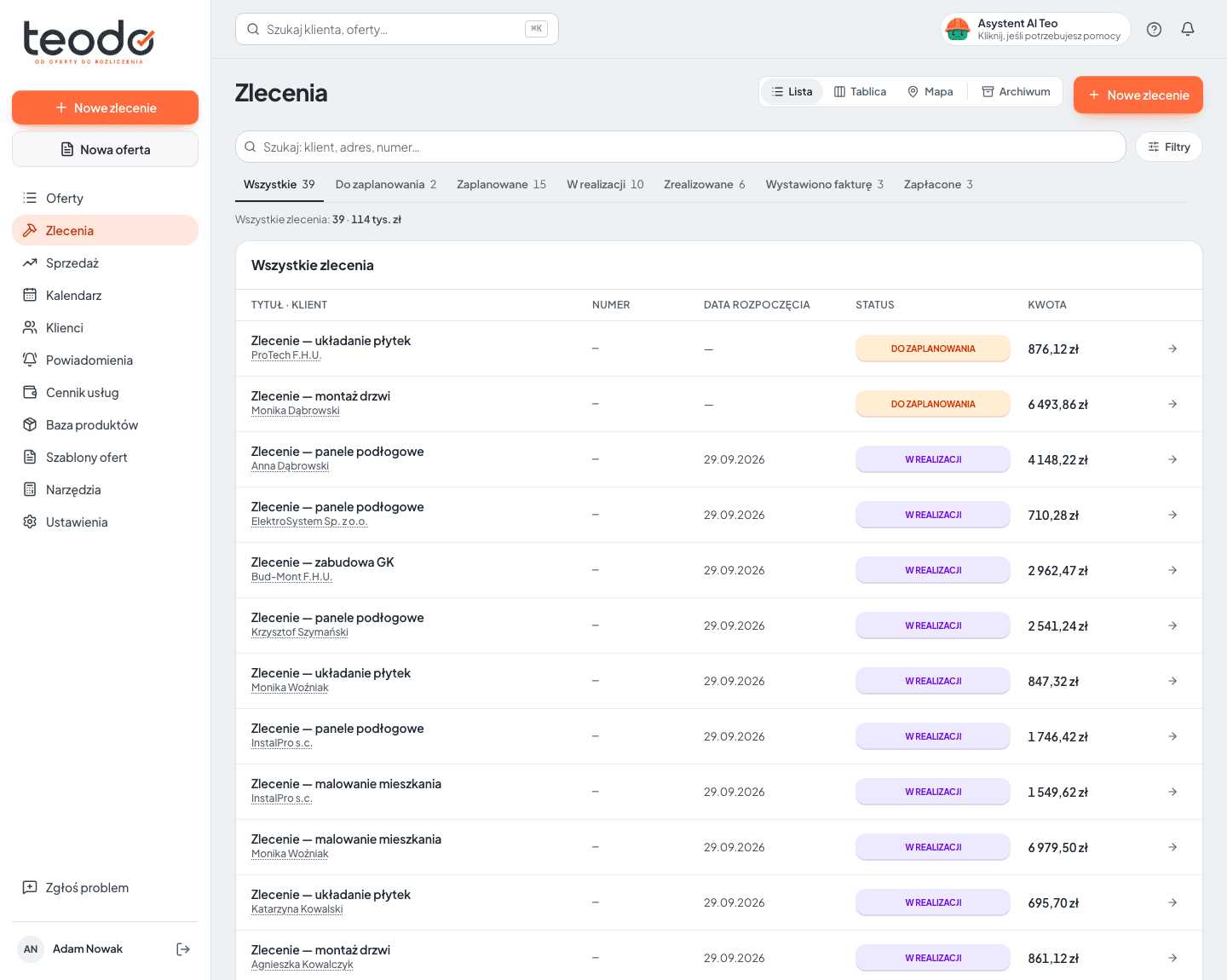Switch to Mapa view
1227x980 pixels.
click(930, 92)
